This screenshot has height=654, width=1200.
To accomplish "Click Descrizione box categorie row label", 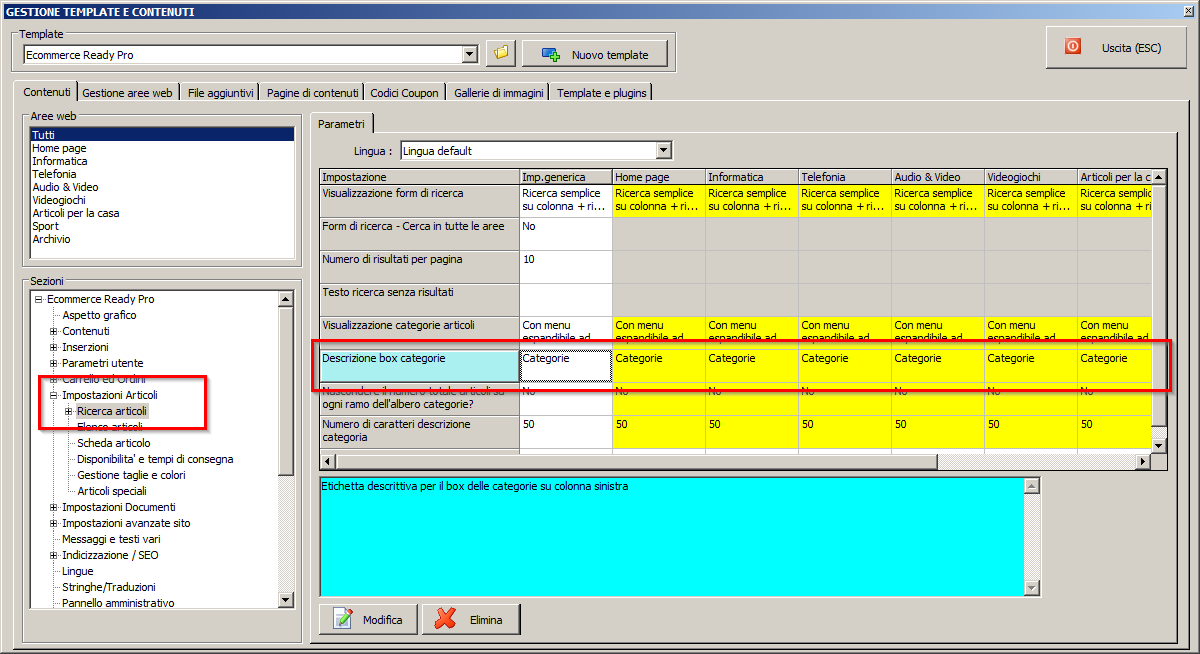I will pyautogui.click(x=419, y=366).
